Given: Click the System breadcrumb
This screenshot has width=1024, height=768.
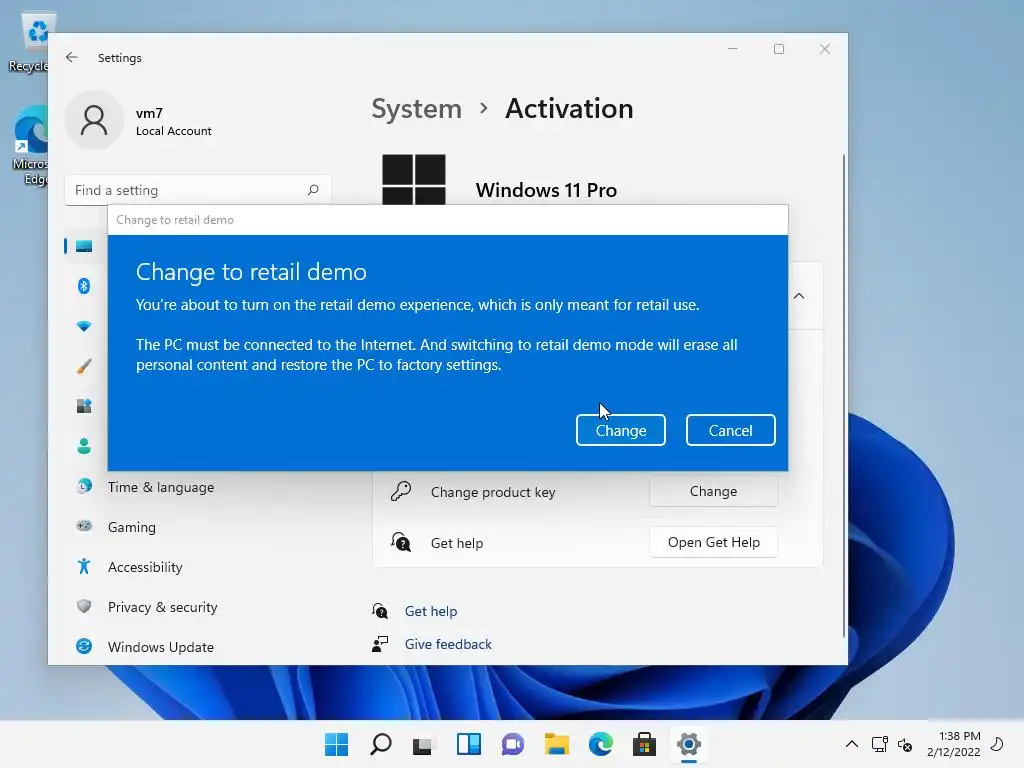Looking at the screenshot, I should (416, 108).
